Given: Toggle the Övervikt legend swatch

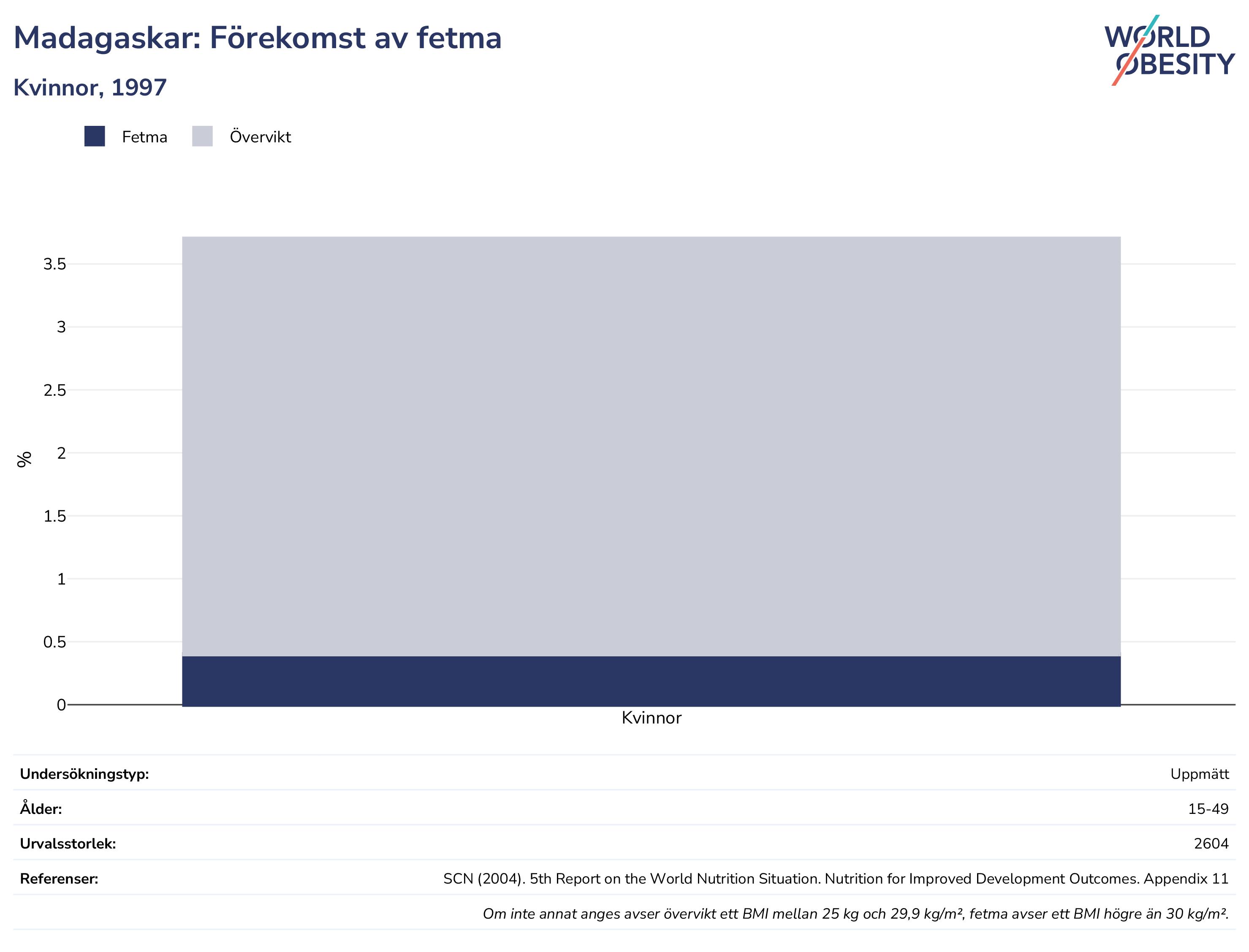Looking at the screenshot, I should pos(202,136).
